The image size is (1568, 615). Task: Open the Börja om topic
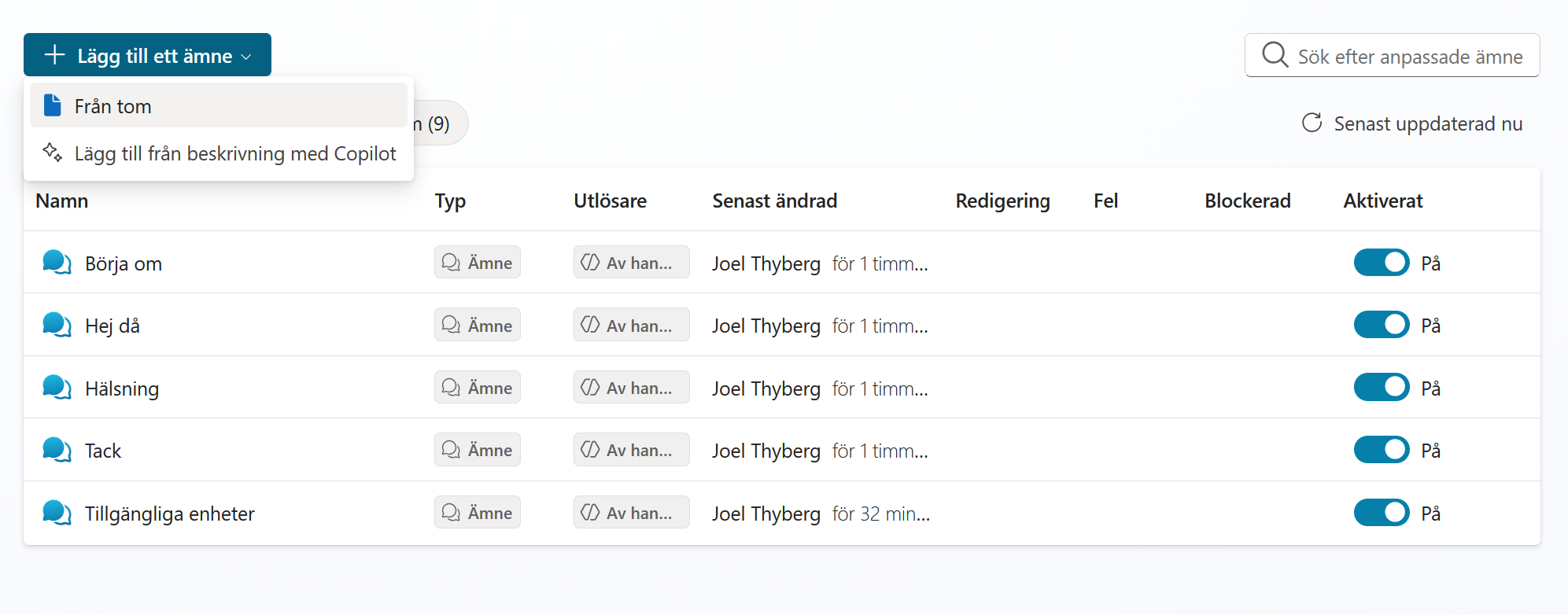[124, 263]
